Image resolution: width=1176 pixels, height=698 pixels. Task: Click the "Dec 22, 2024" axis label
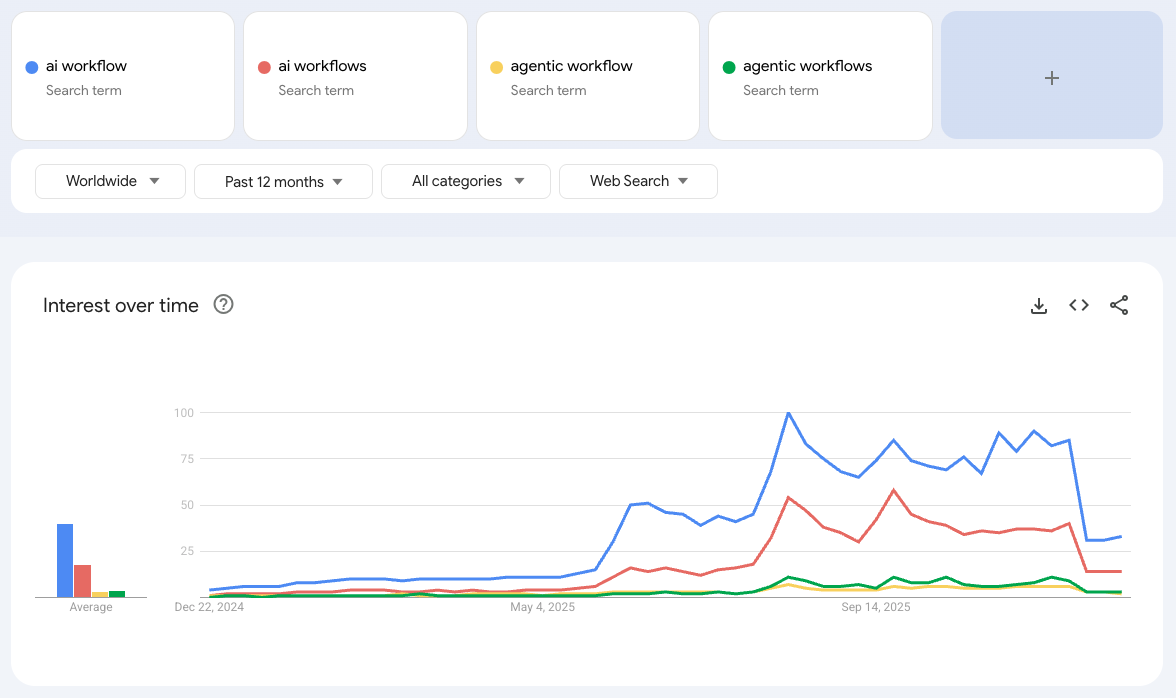[x=210, y=606]
